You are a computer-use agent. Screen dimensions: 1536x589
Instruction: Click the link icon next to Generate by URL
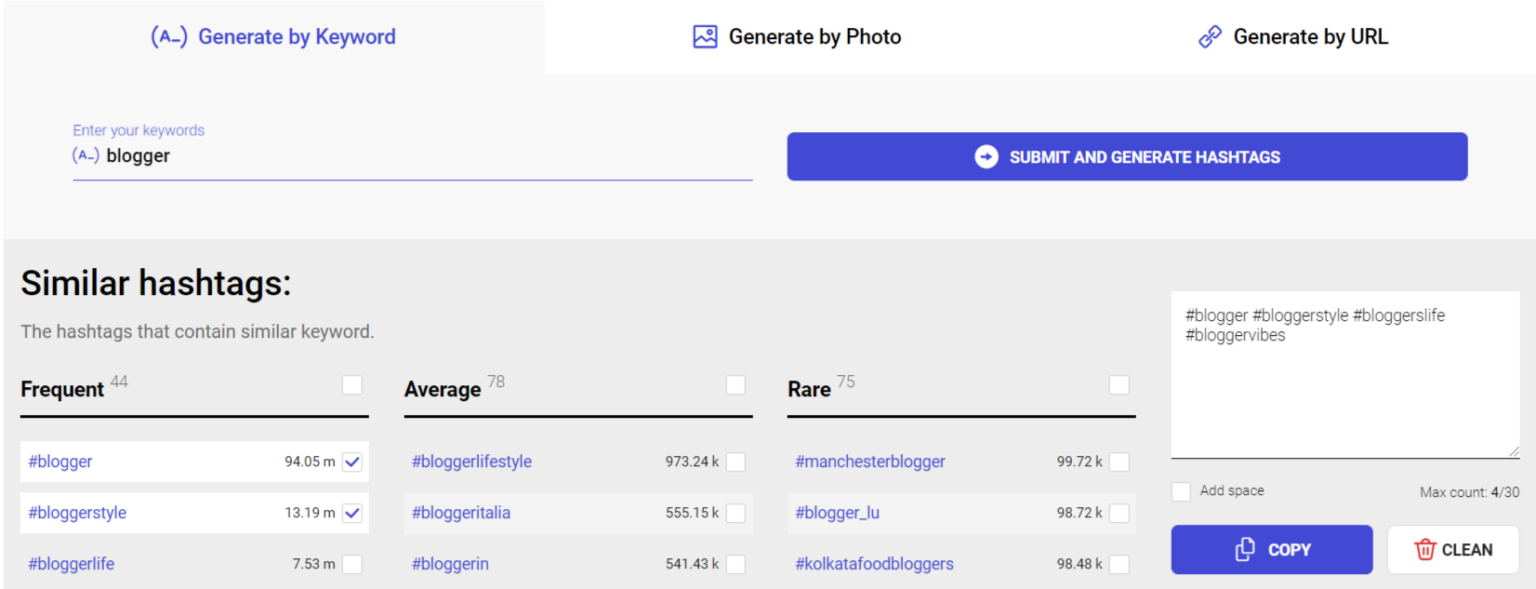(1210, 36)
